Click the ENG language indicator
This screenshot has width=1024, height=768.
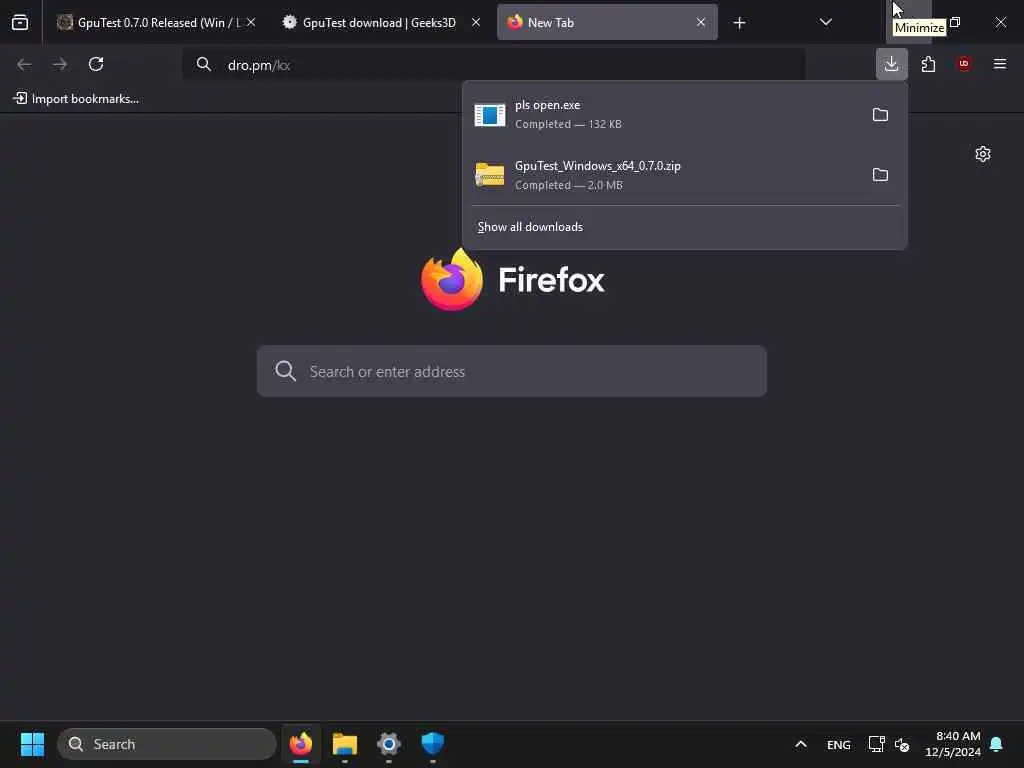839,744
